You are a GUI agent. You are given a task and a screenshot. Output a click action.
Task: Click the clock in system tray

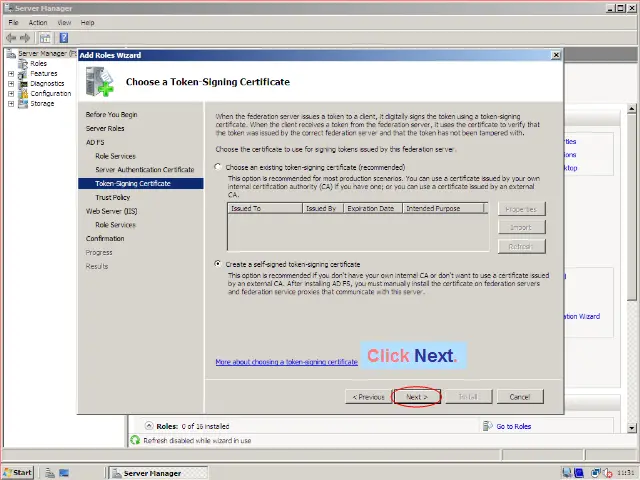[625, 473]
